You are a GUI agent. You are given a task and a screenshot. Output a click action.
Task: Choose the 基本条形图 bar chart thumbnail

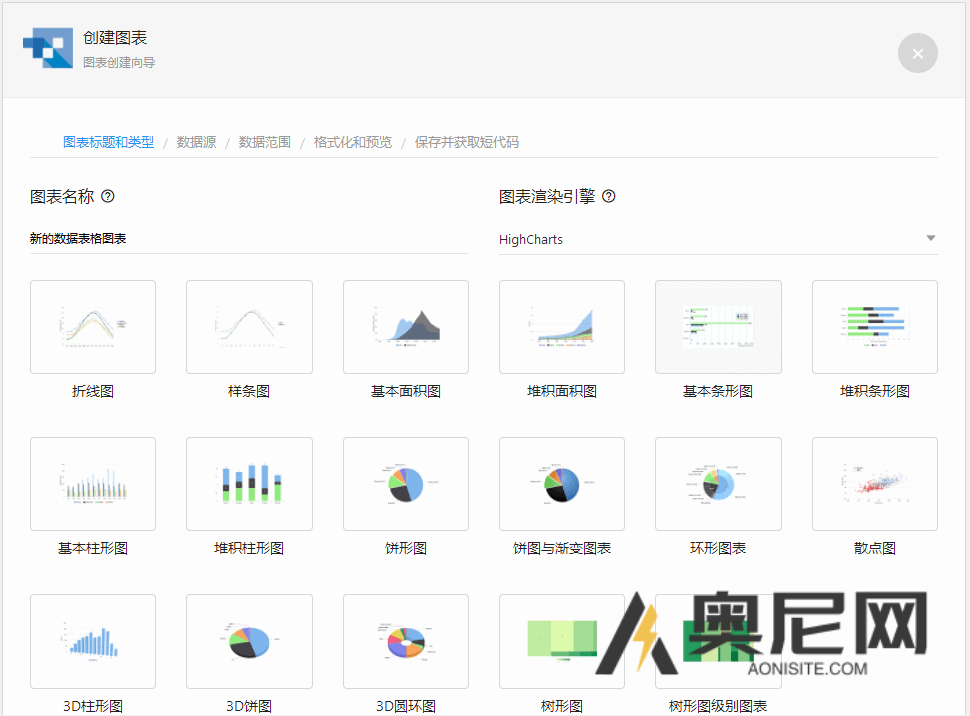click(x=718, y=327)
